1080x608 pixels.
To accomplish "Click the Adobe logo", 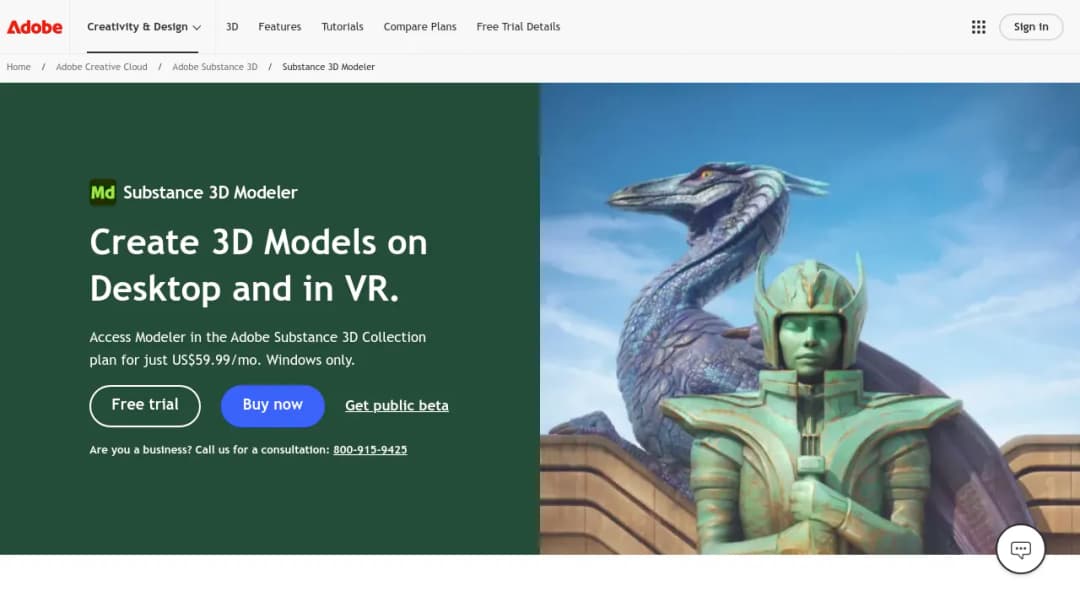I will [34, 27].
